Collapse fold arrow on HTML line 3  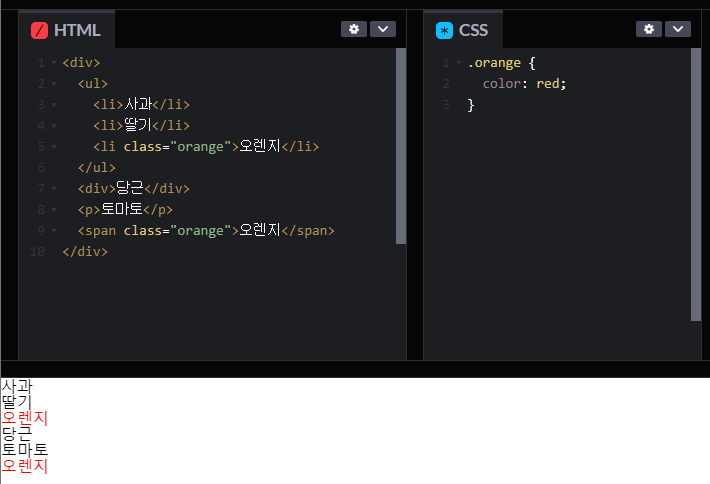54,105
